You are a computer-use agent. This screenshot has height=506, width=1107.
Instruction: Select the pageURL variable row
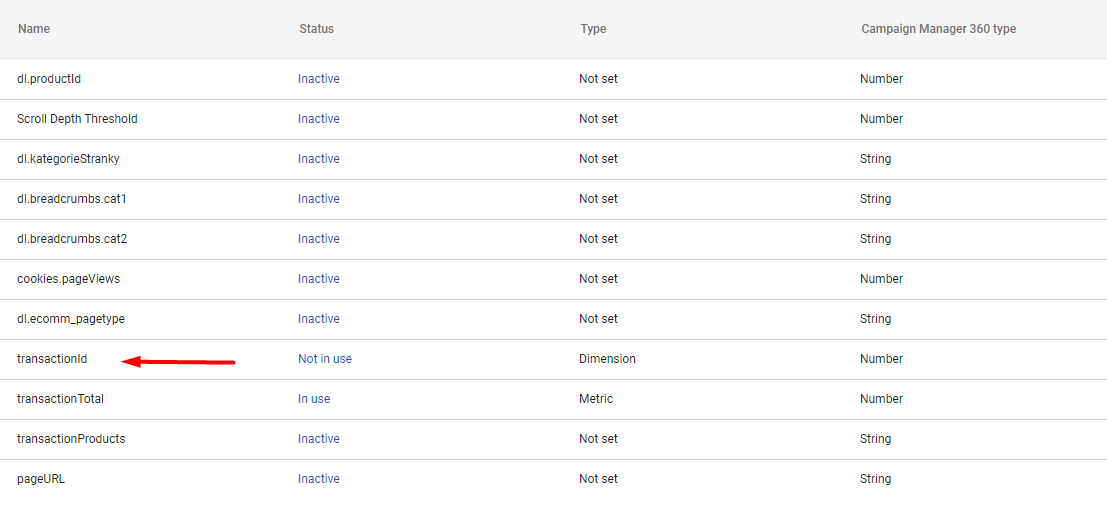click(x=554, y=478)
